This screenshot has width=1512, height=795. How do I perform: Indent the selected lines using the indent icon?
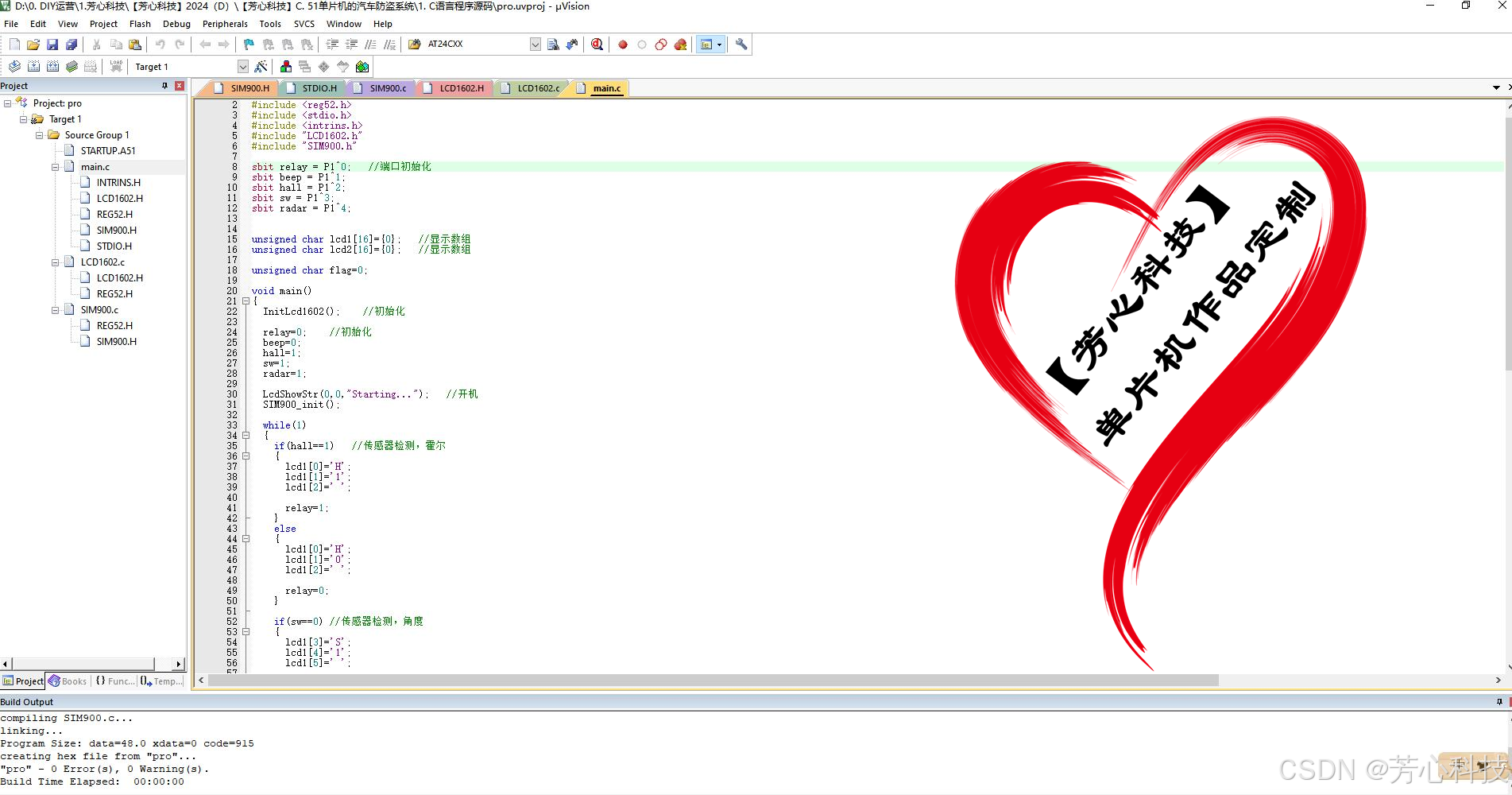pos(332,45)
